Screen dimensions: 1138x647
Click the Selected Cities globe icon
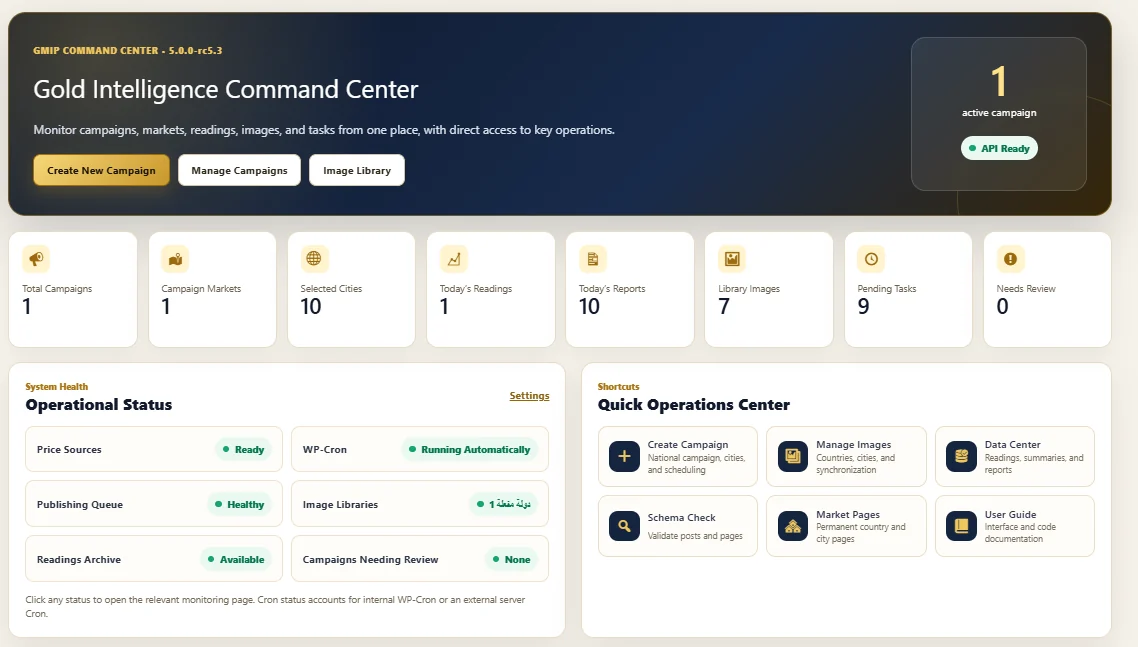[314, 259]
